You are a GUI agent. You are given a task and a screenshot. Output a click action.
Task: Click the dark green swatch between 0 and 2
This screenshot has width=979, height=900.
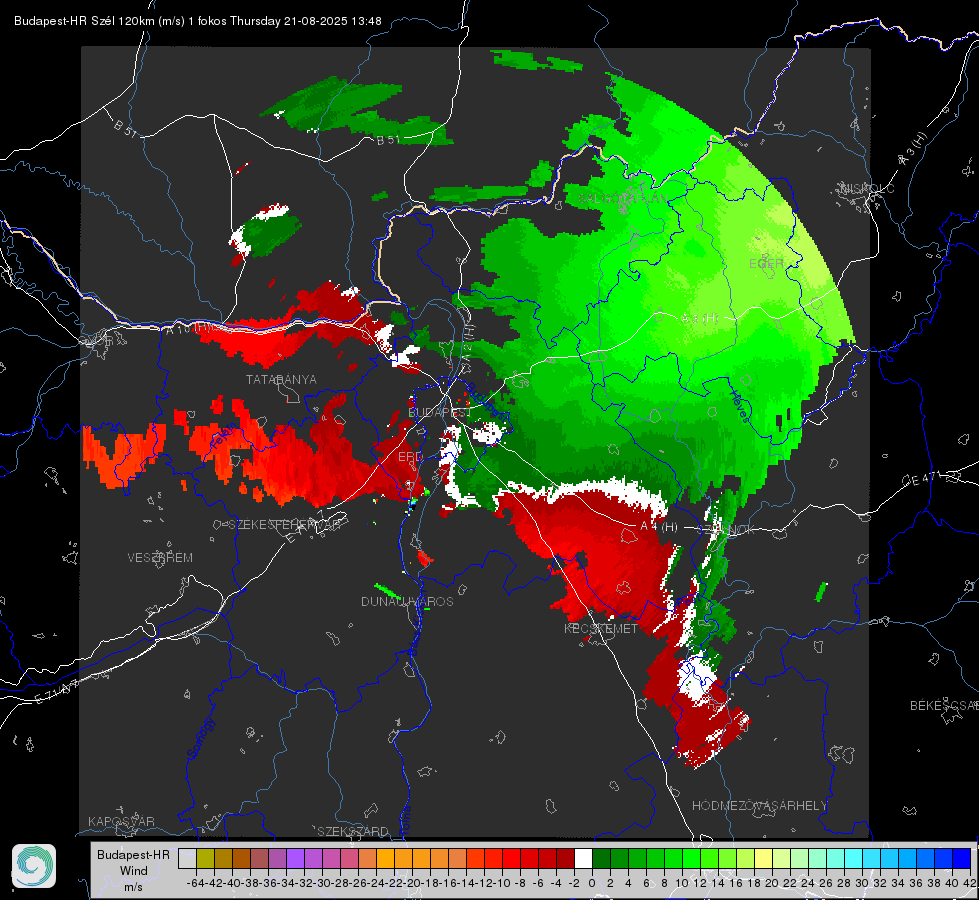[x=601, y=858]
